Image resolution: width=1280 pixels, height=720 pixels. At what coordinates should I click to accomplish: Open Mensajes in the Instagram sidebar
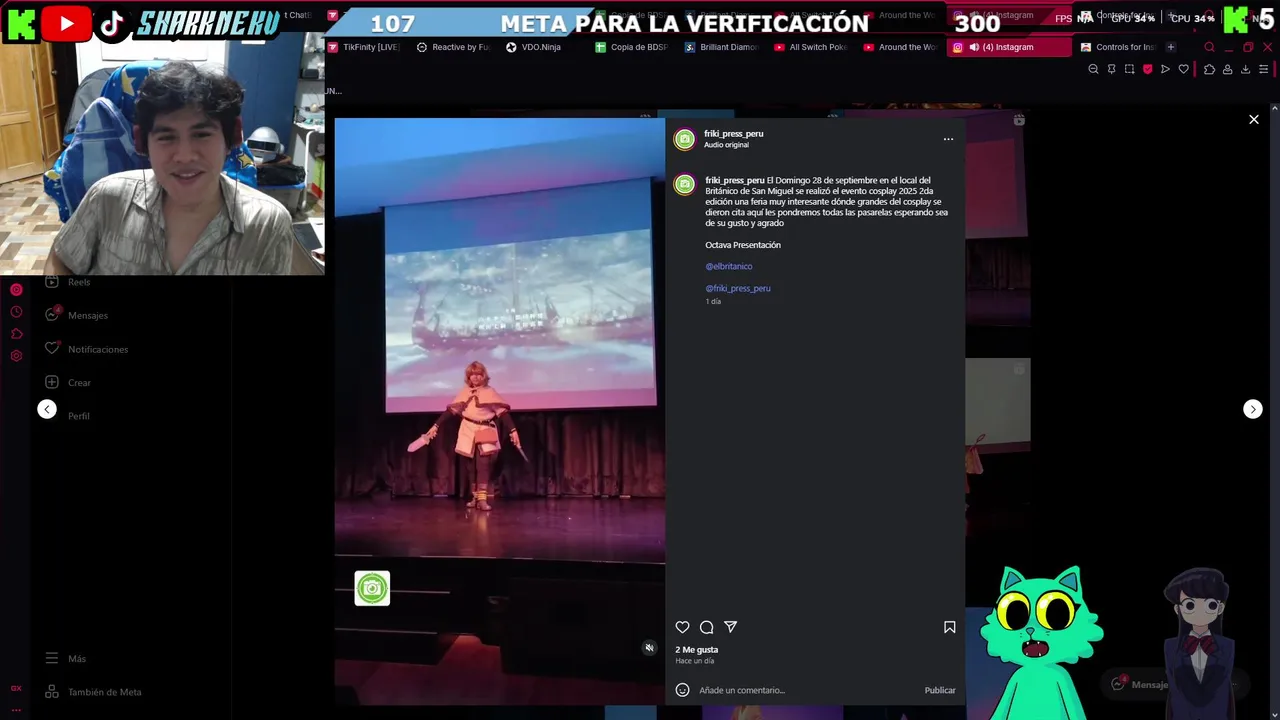click(x=77, y=315)
